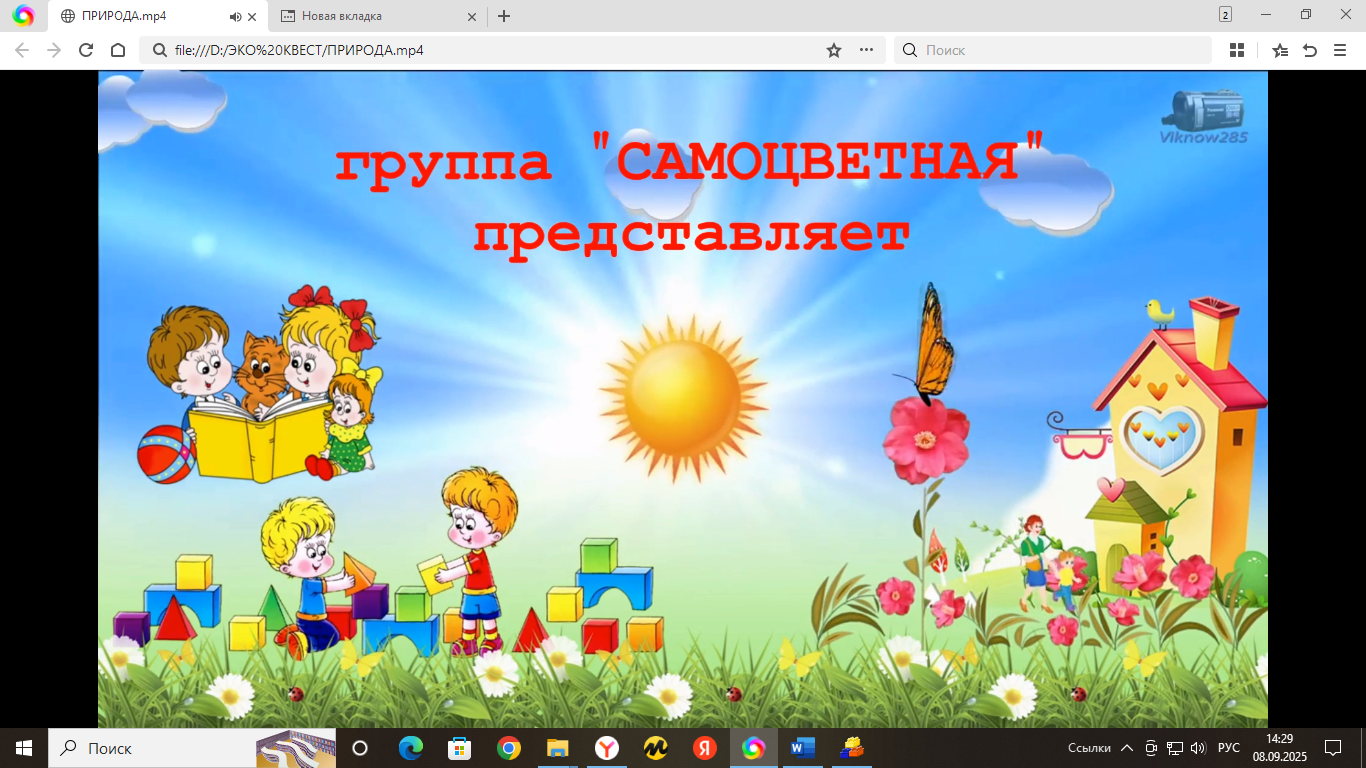Expand the hamburger main menu
This screenshot has width=1366, height=768.
tap(1340, 50)
